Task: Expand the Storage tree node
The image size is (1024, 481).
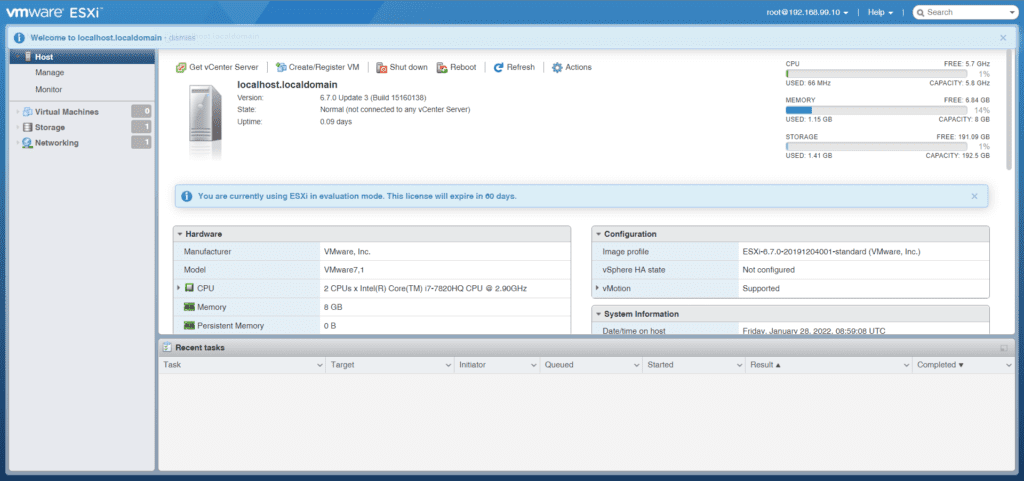Action: click(x=18, y=127)
